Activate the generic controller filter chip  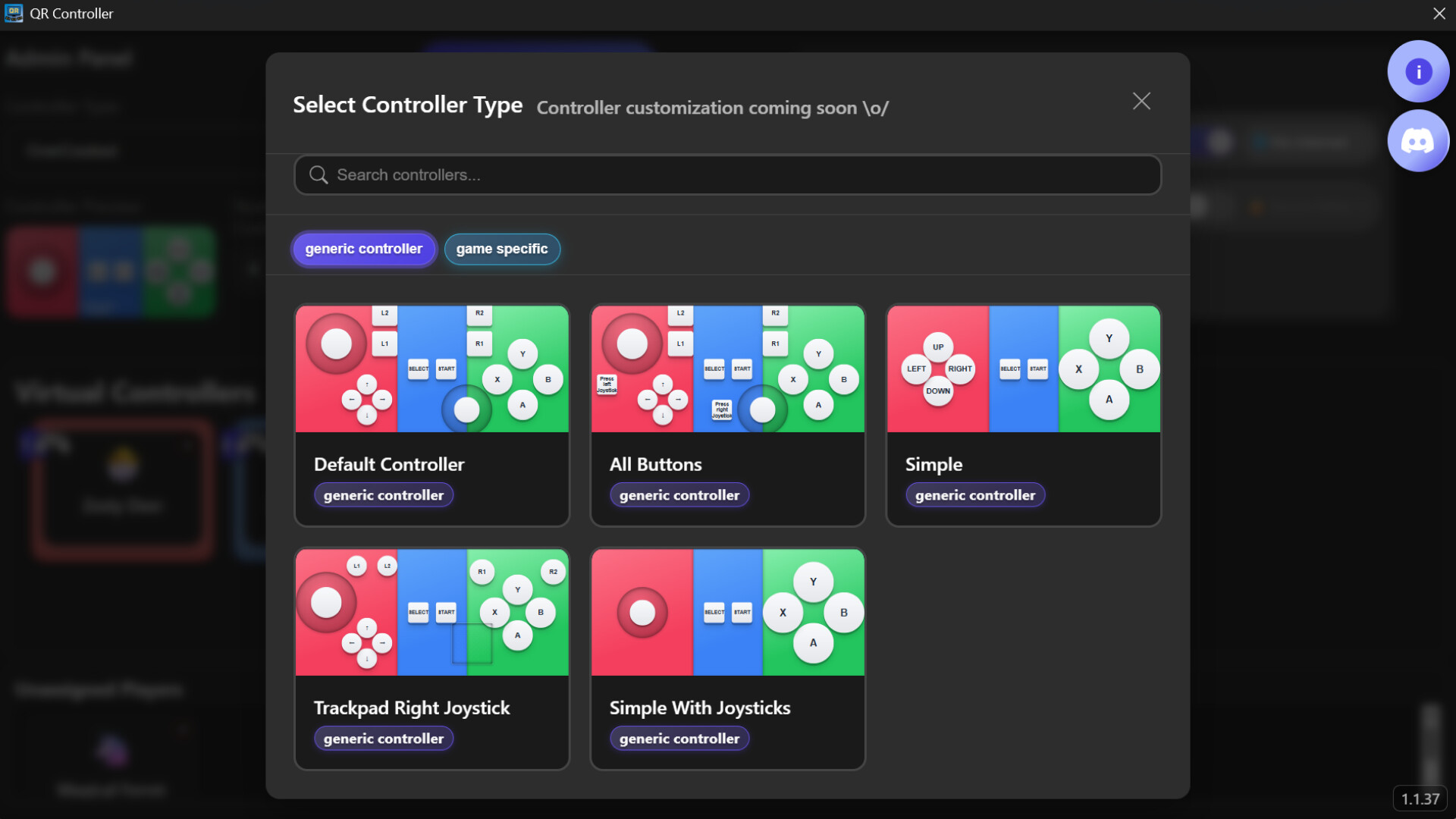(x=363, y=249)
